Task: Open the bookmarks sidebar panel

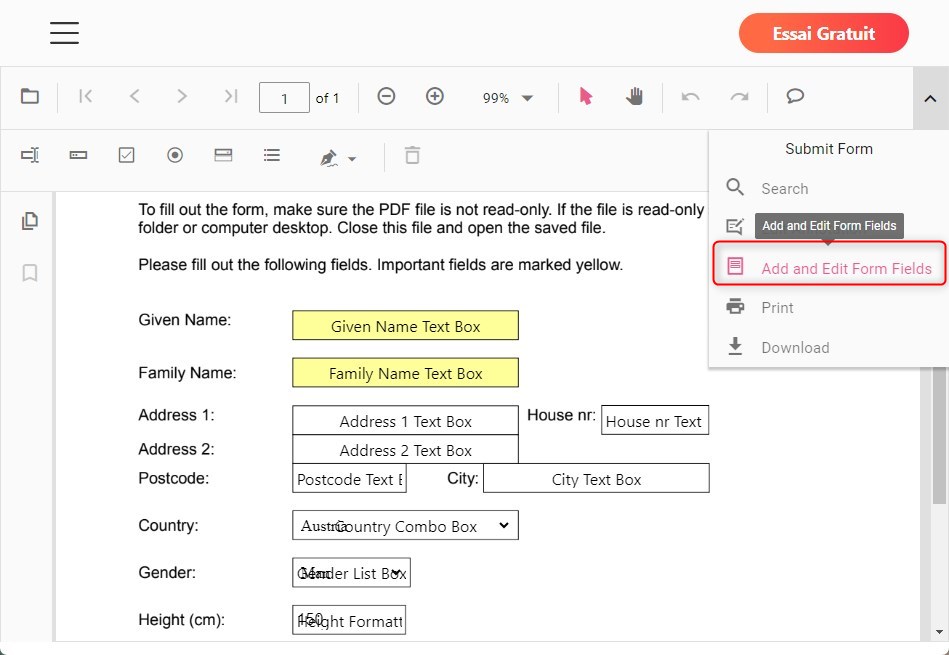Action: [30, 273]
